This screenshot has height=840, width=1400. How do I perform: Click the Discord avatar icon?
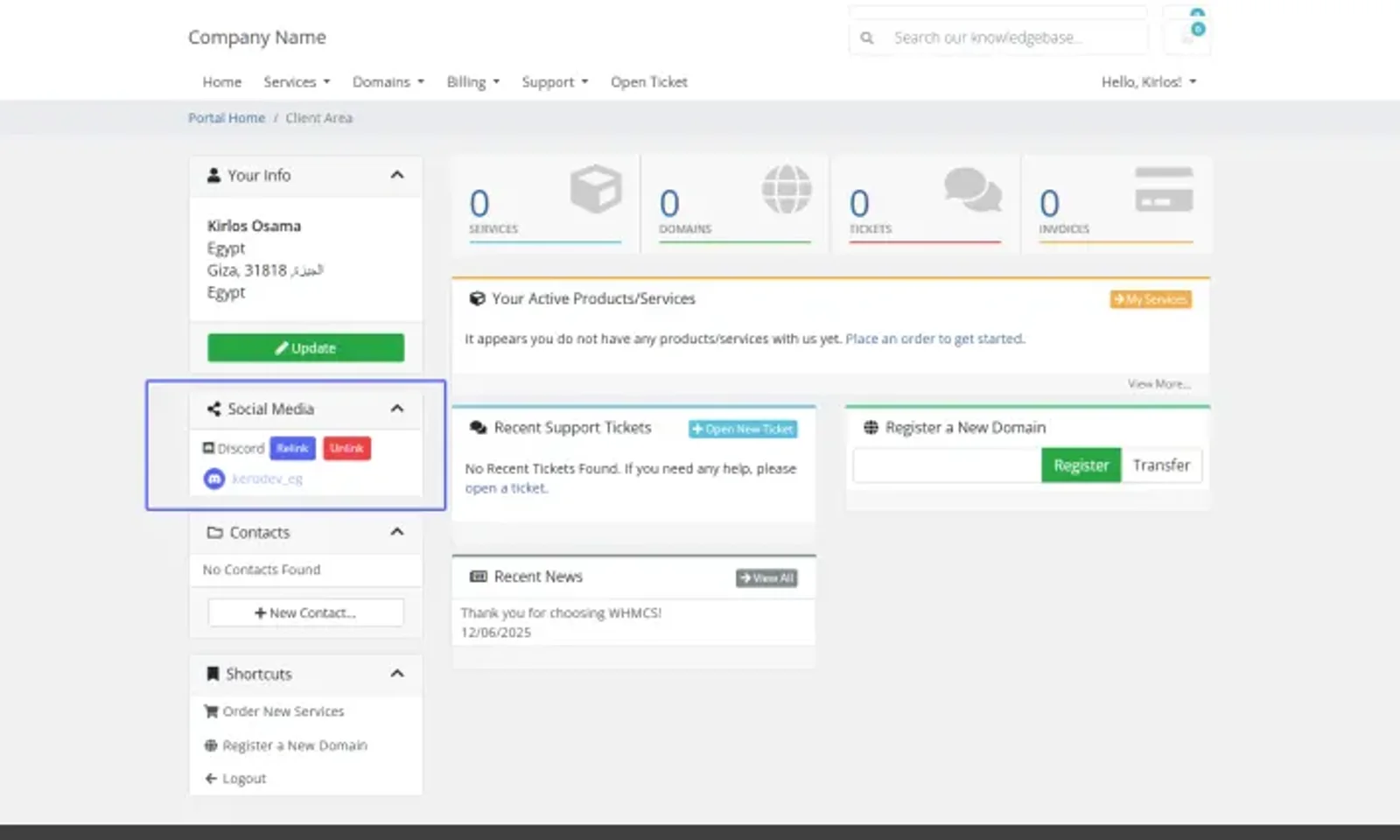pos(214,479)
